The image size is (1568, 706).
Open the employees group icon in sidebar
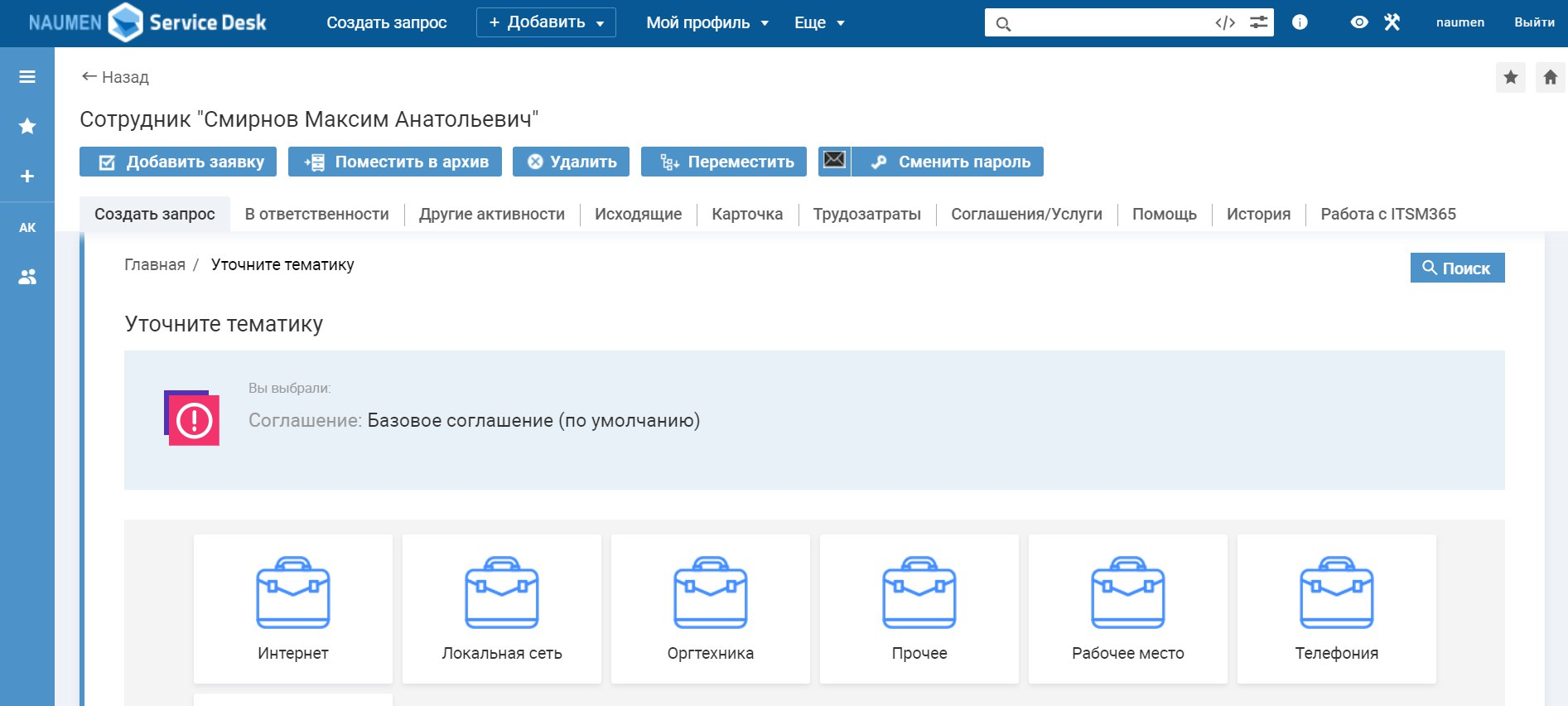pyautogui.click(x=27, y=278)
